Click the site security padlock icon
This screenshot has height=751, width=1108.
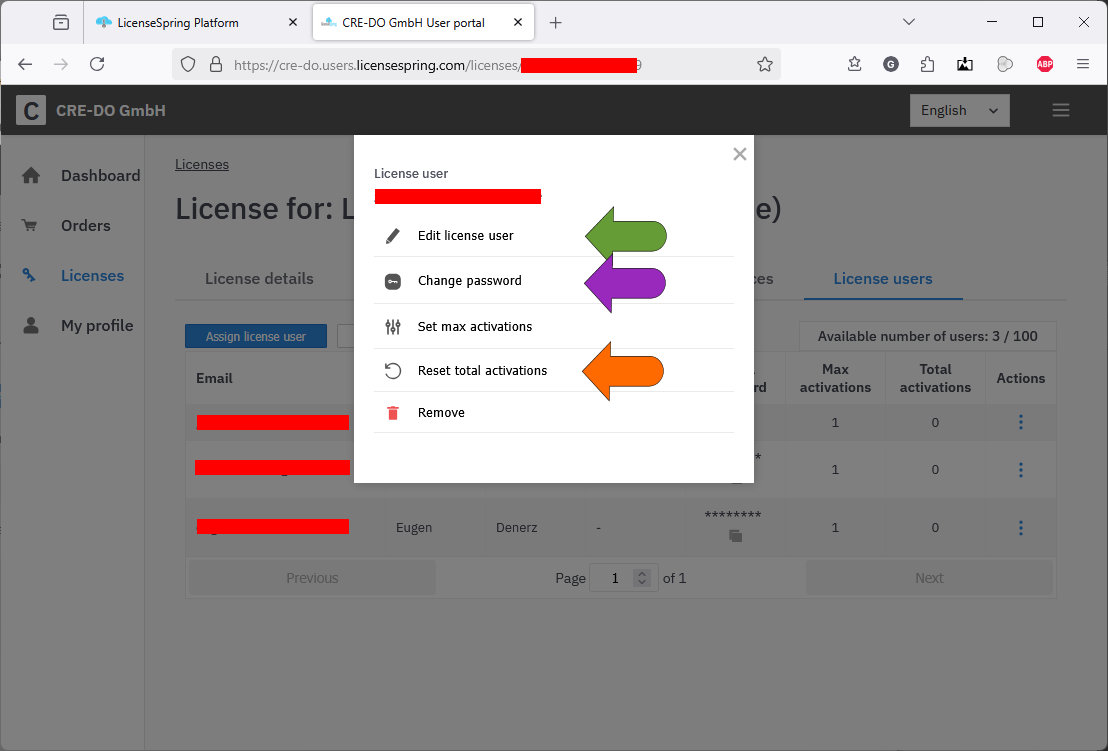tap(216, 64)
